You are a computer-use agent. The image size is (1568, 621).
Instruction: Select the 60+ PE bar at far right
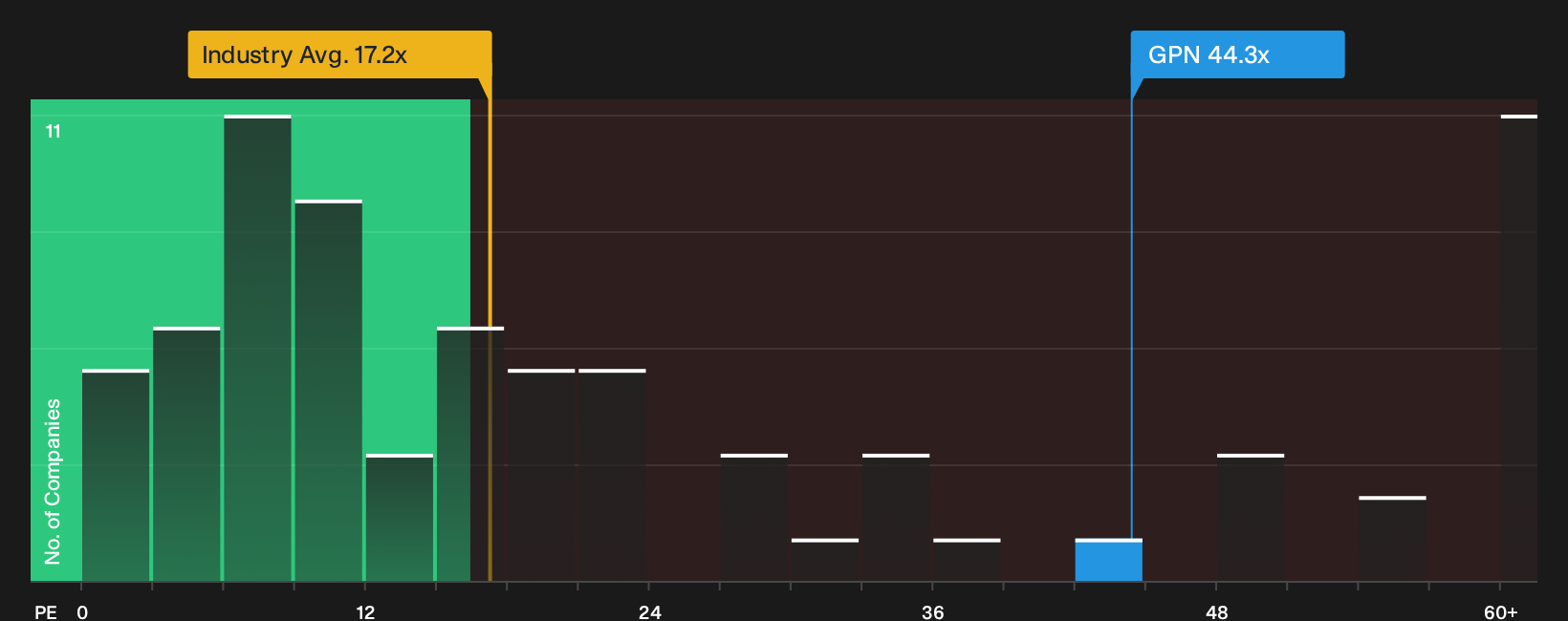tap(1519, 348)
